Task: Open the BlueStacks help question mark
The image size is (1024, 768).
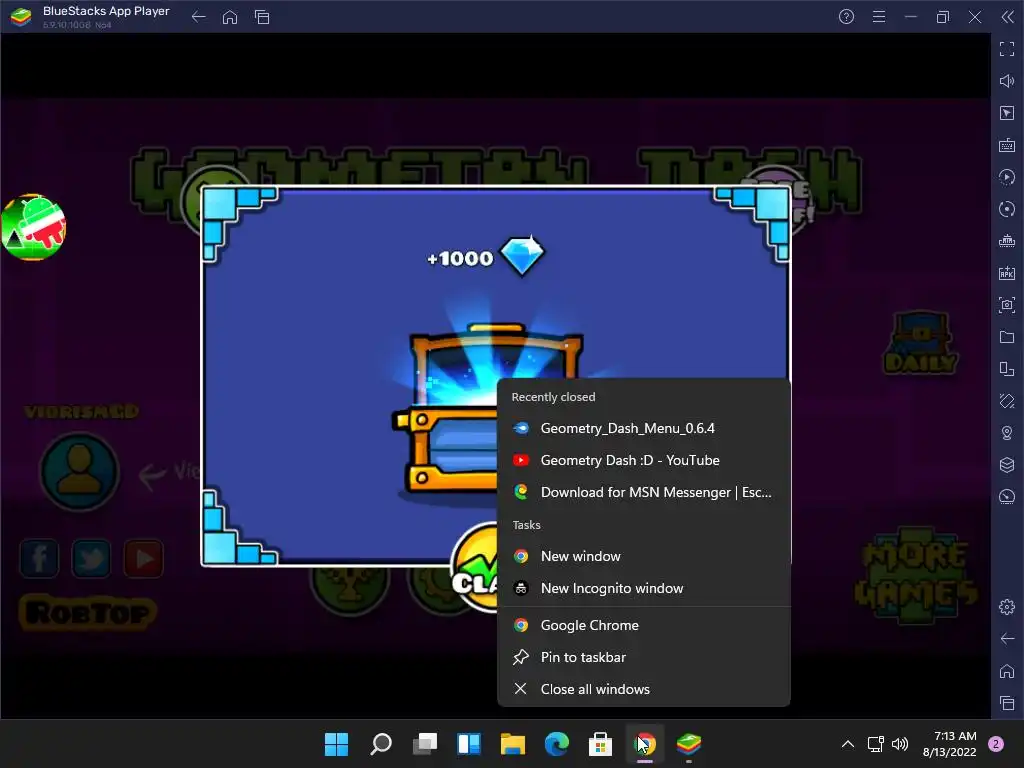Action: pos(846,17)
